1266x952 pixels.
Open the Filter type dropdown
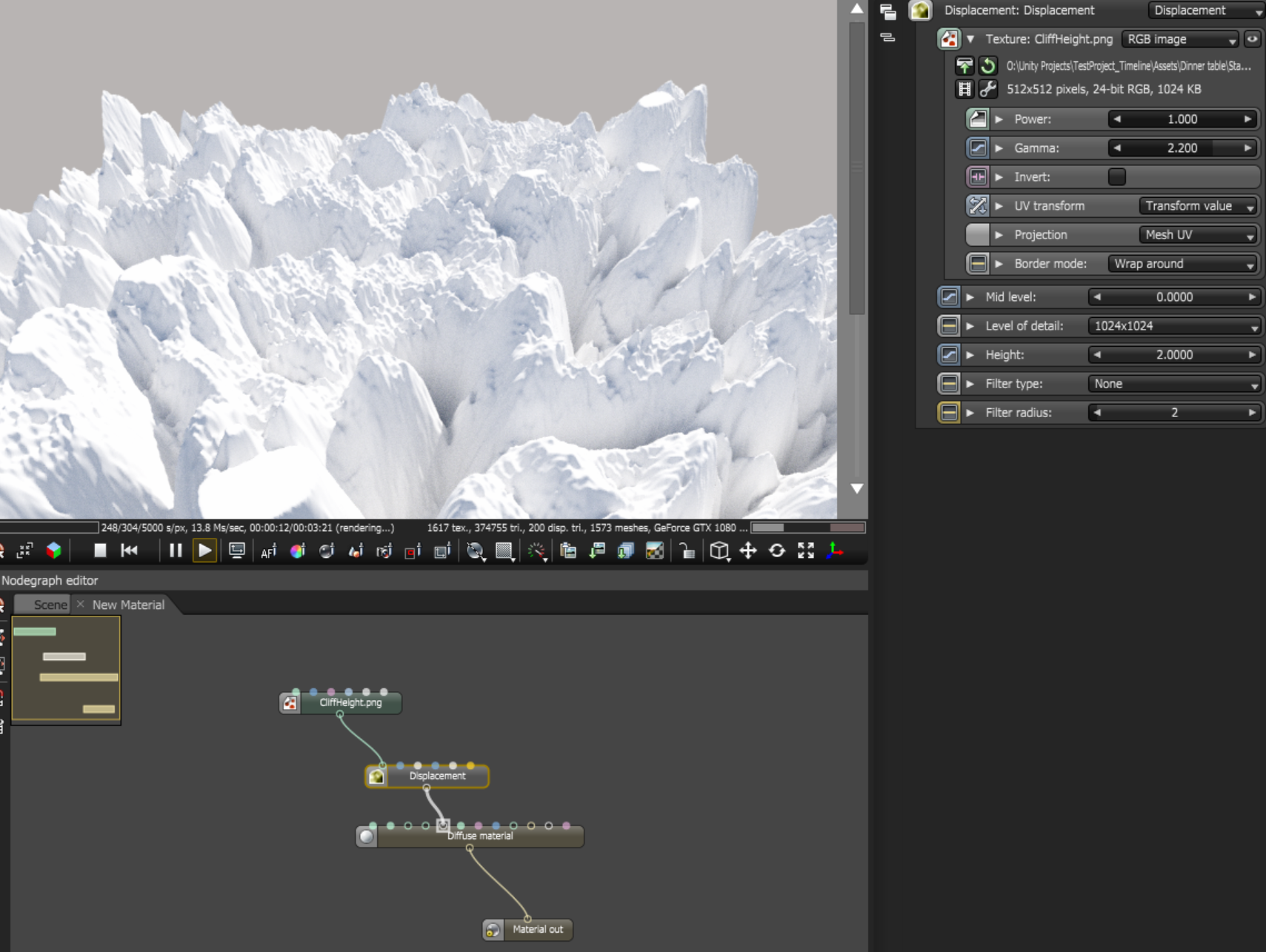(x=1174, y=384)
